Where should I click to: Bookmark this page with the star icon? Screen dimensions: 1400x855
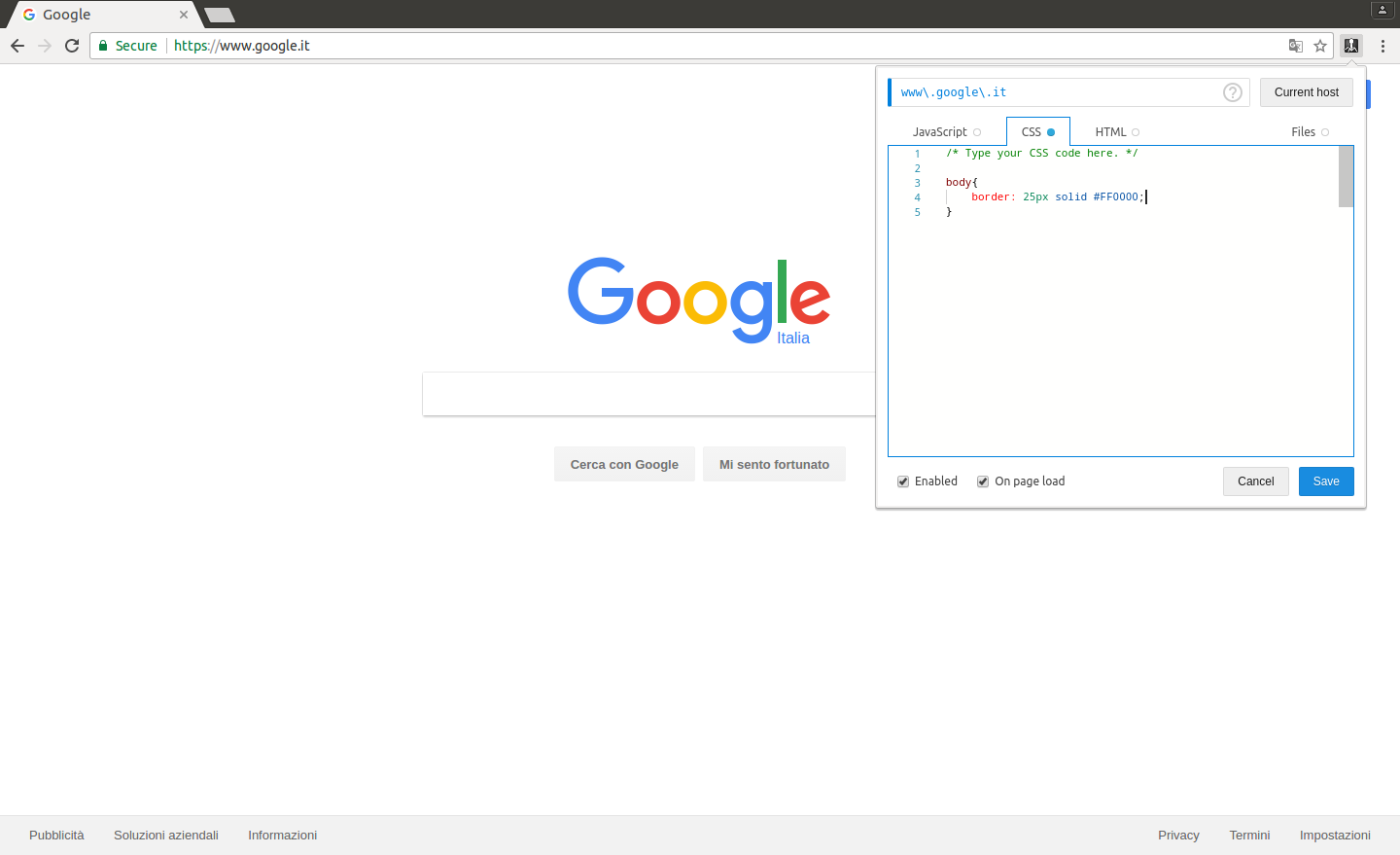tap(1320, 46)
